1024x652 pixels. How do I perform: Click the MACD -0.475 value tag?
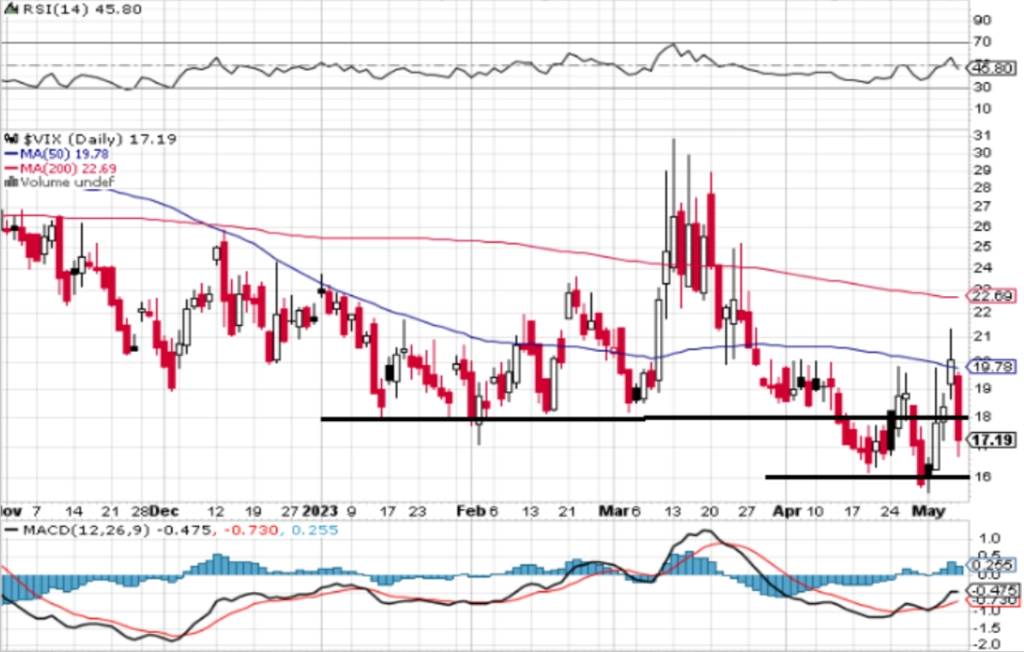[x=992, y=589]
